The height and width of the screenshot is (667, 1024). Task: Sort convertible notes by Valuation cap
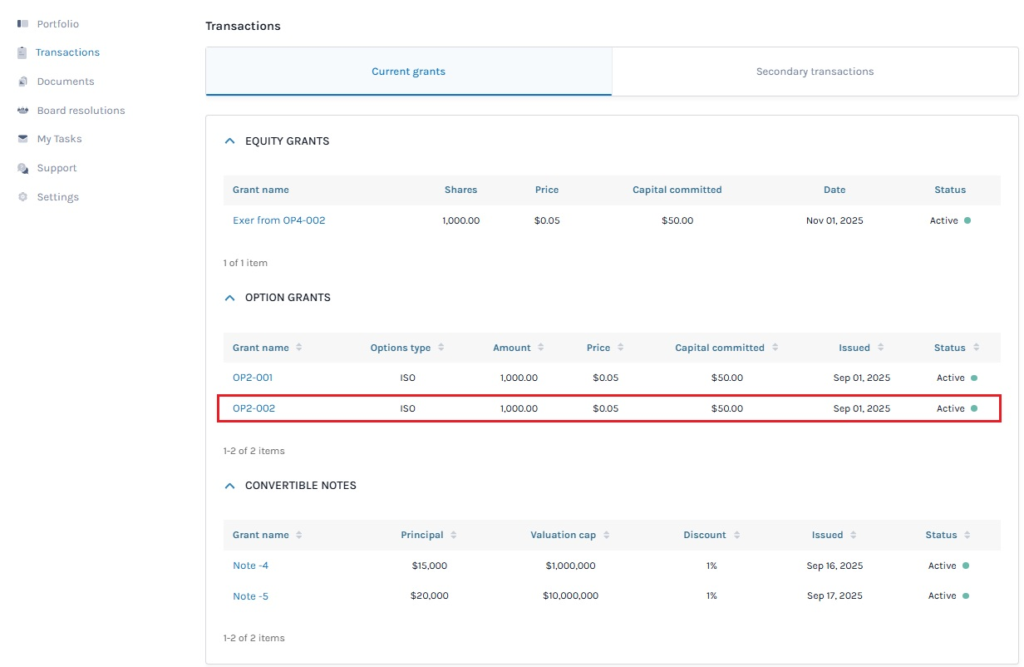606,535
